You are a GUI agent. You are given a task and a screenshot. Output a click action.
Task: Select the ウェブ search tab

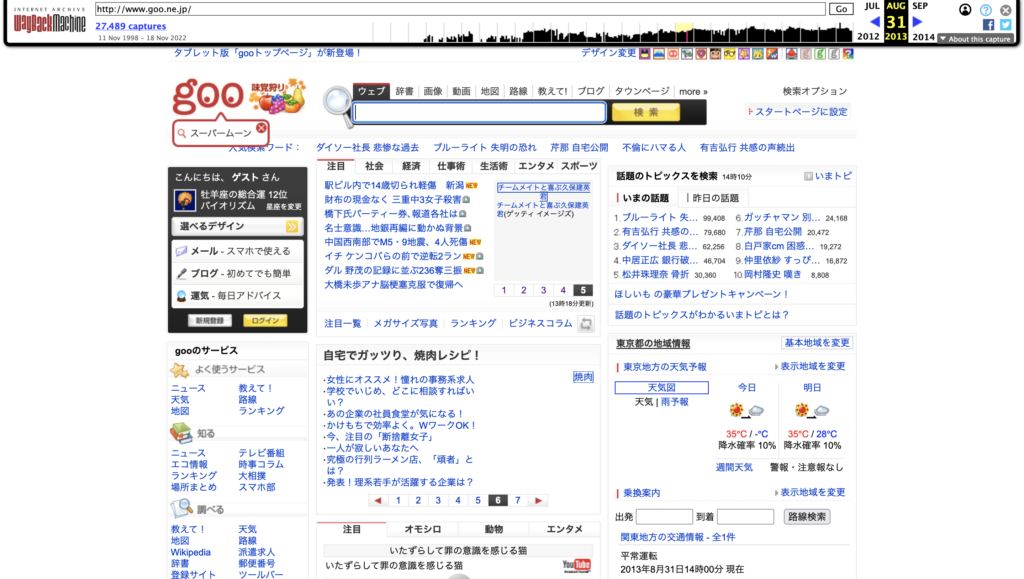(372, 91)
